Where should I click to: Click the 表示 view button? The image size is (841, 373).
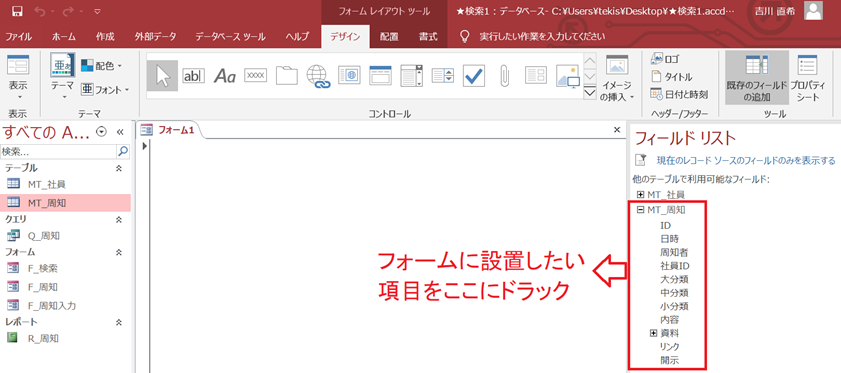(18, 78)
